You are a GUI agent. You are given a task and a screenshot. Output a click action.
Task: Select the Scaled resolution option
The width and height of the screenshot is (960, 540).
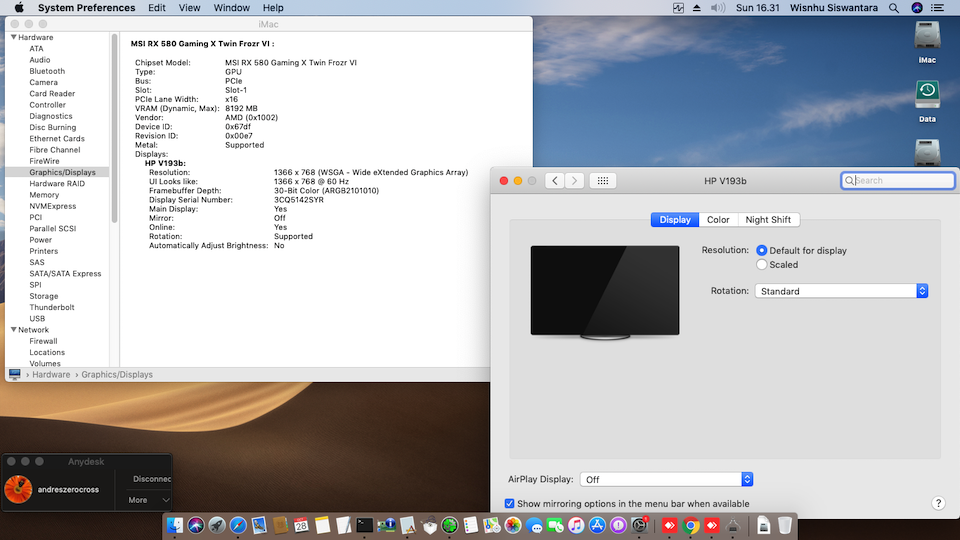pos(762,265)
